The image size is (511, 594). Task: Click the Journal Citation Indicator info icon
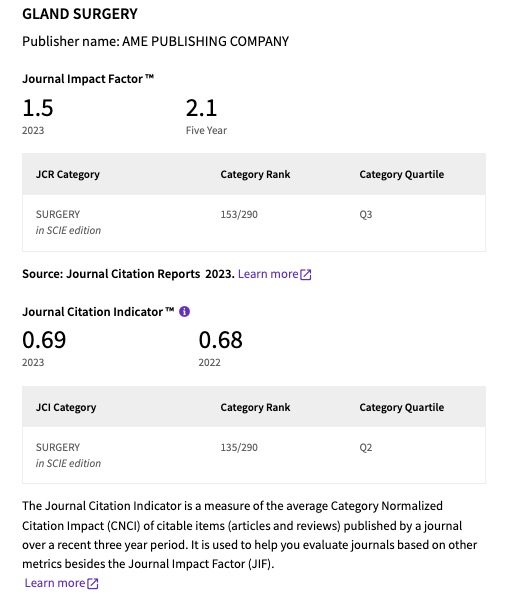[184, 311]
